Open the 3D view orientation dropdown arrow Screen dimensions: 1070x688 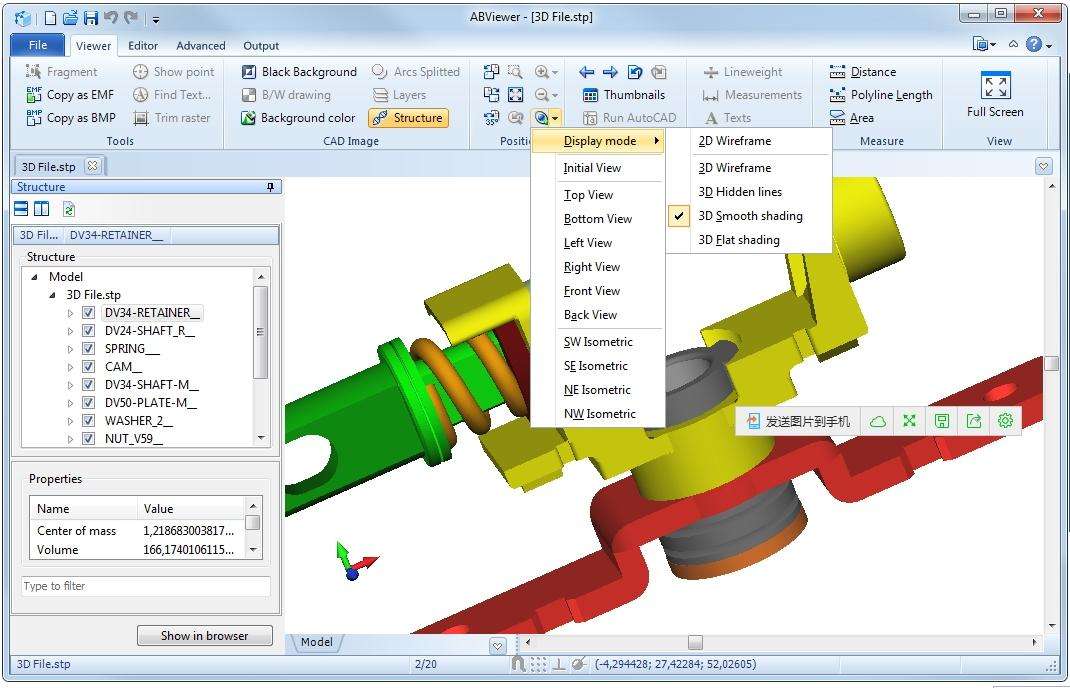pos(555,118)
